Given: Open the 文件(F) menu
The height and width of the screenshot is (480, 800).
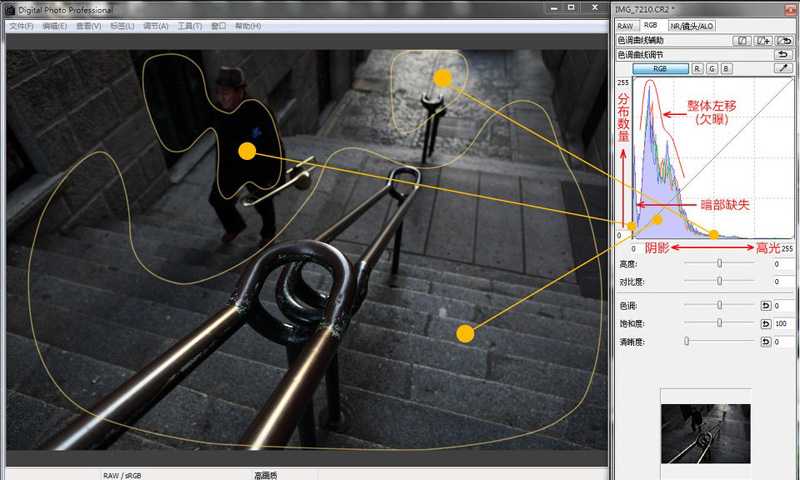Looking at the screenshot, I should (x=21, y=26).
